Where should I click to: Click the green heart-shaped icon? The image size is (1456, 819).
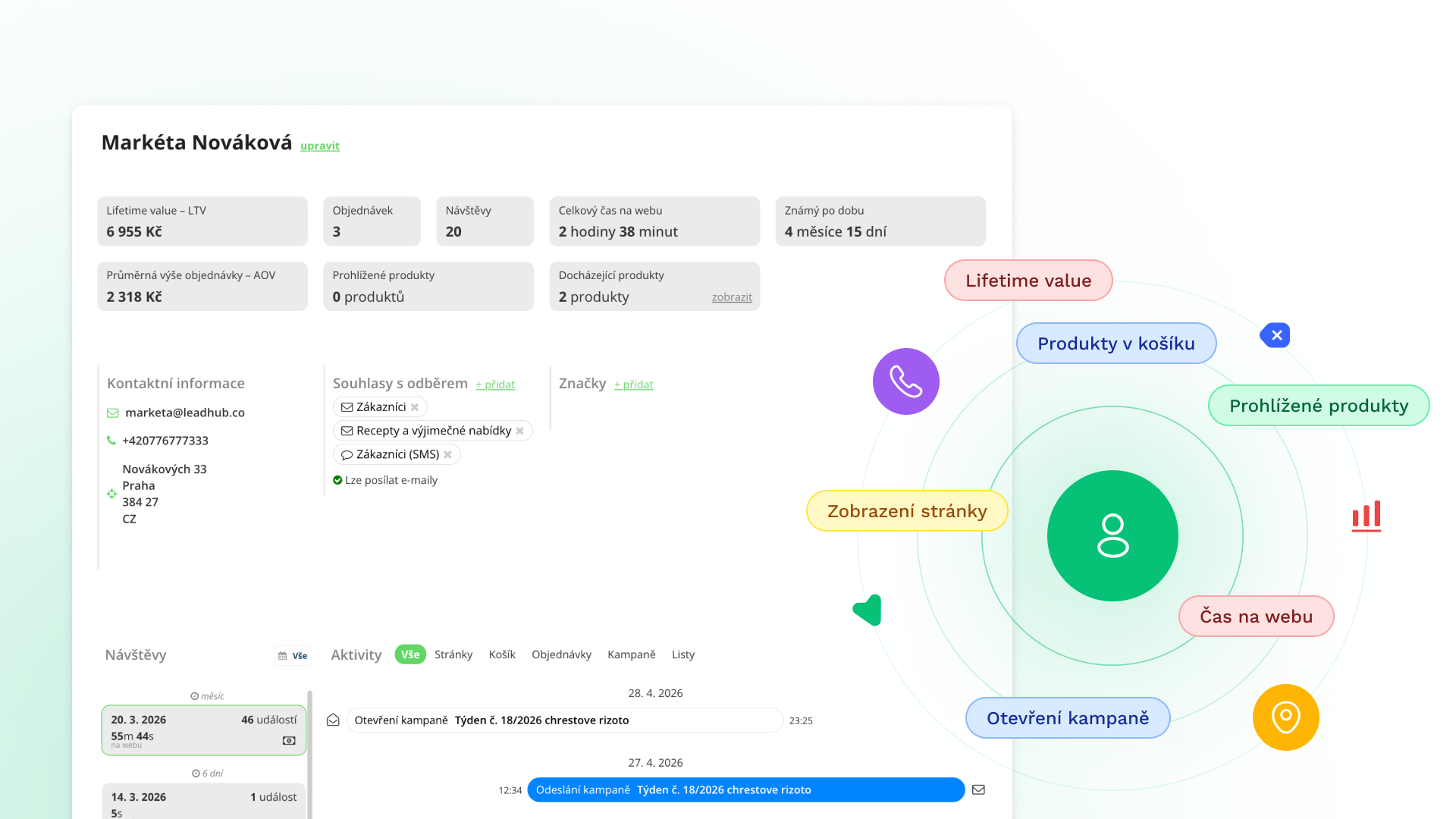click(x=868, y=610)
